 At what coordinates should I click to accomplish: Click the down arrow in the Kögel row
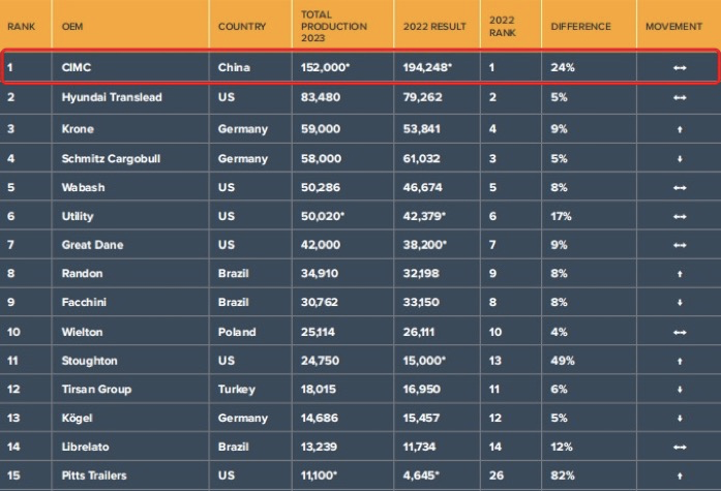tap(679, 418)
